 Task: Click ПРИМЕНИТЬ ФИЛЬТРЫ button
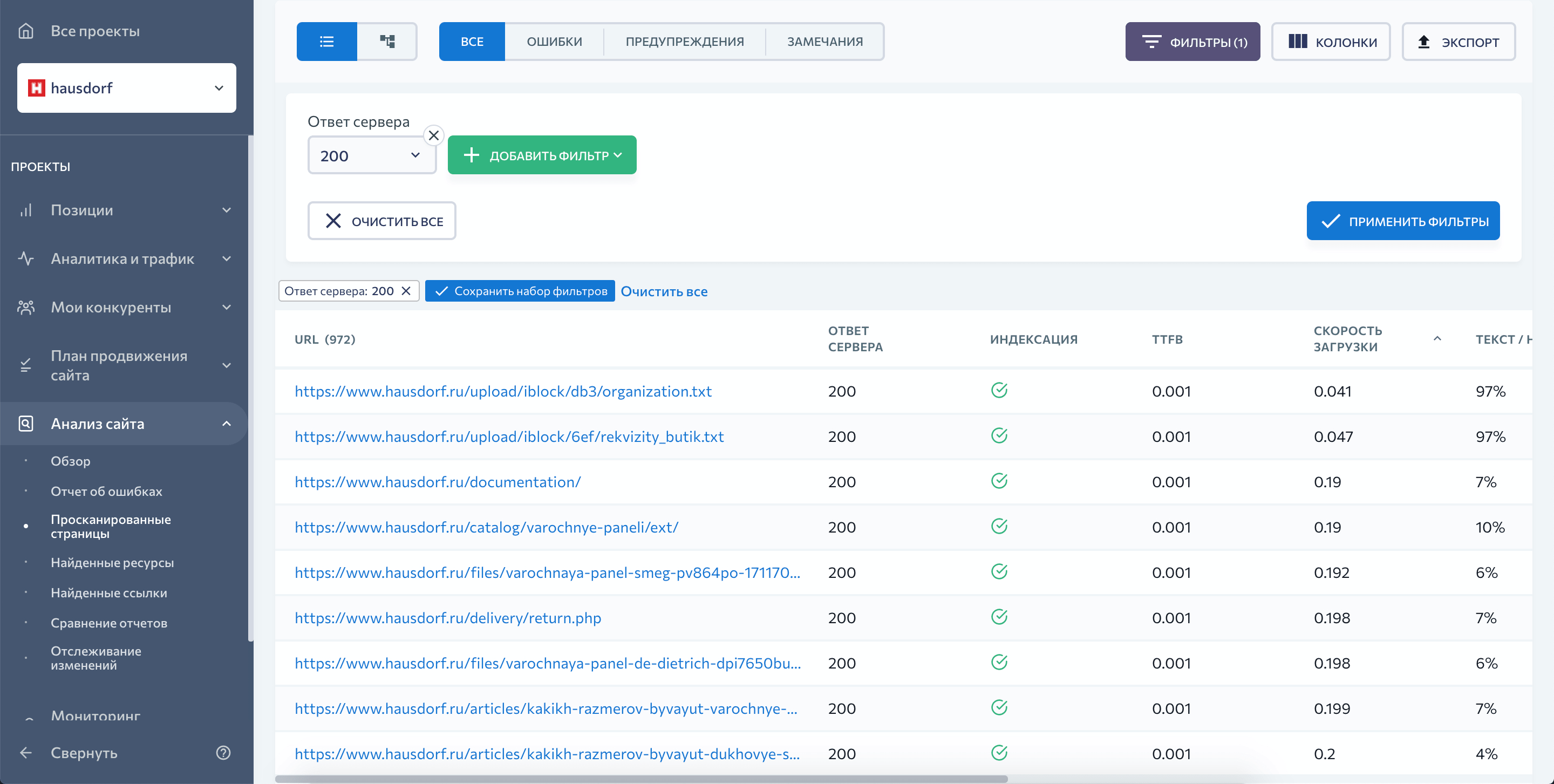[1403, 221]
